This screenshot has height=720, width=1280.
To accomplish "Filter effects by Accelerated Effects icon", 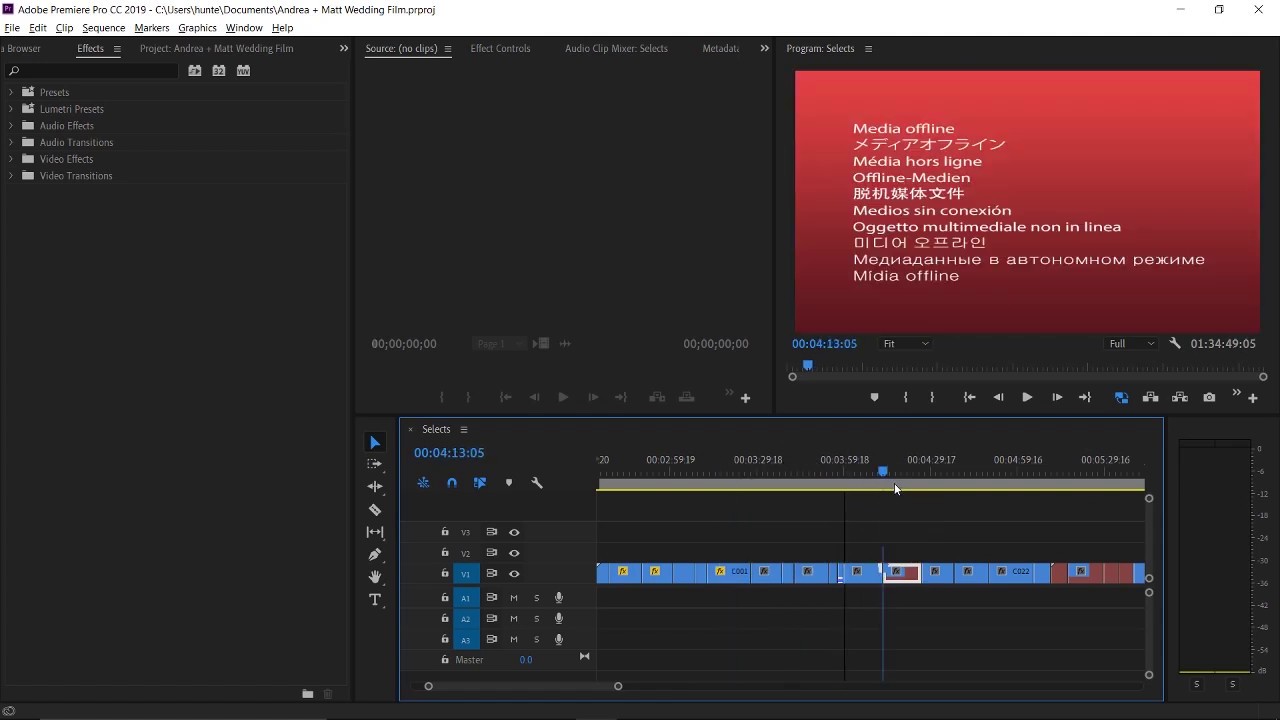I will tap(195, 71).
